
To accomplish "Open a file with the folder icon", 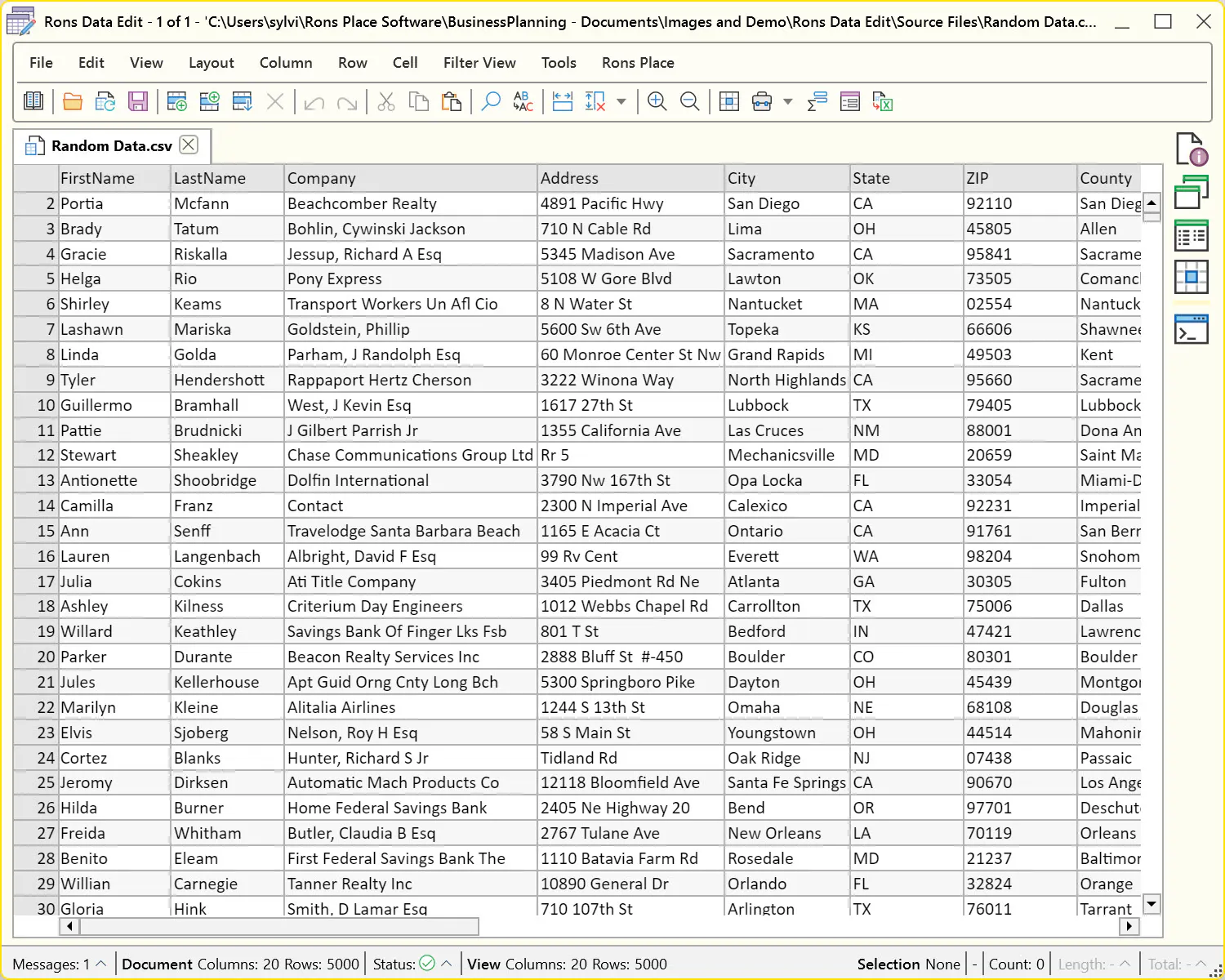I will tap(73, 101).
